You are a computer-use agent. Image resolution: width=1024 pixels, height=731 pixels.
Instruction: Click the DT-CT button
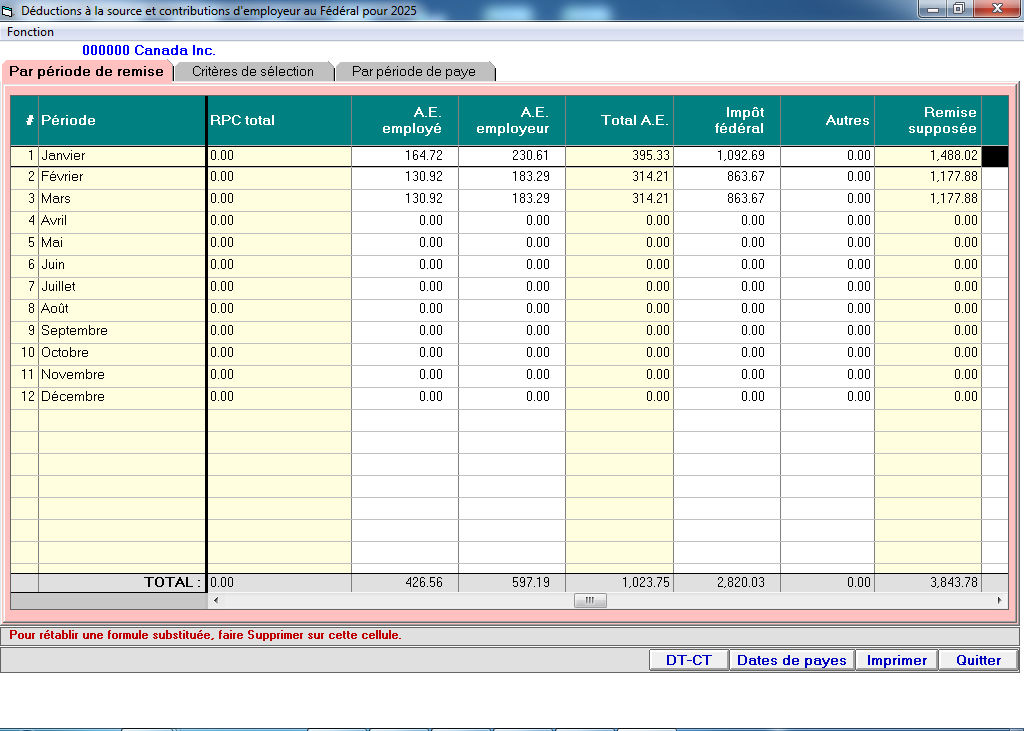click(688, 660)
